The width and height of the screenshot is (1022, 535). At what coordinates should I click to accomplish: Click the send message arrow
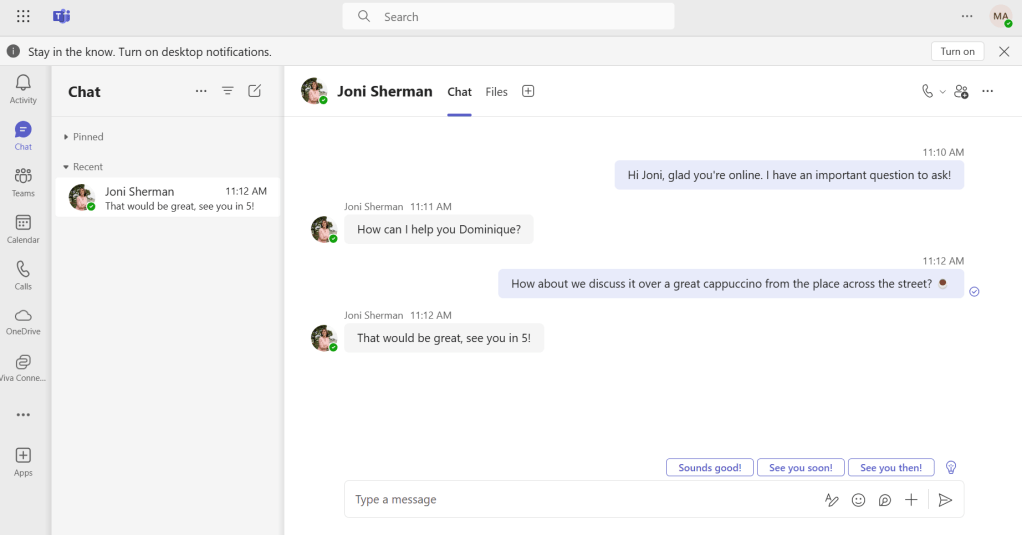pyautogui.click(x=945, y=500)
